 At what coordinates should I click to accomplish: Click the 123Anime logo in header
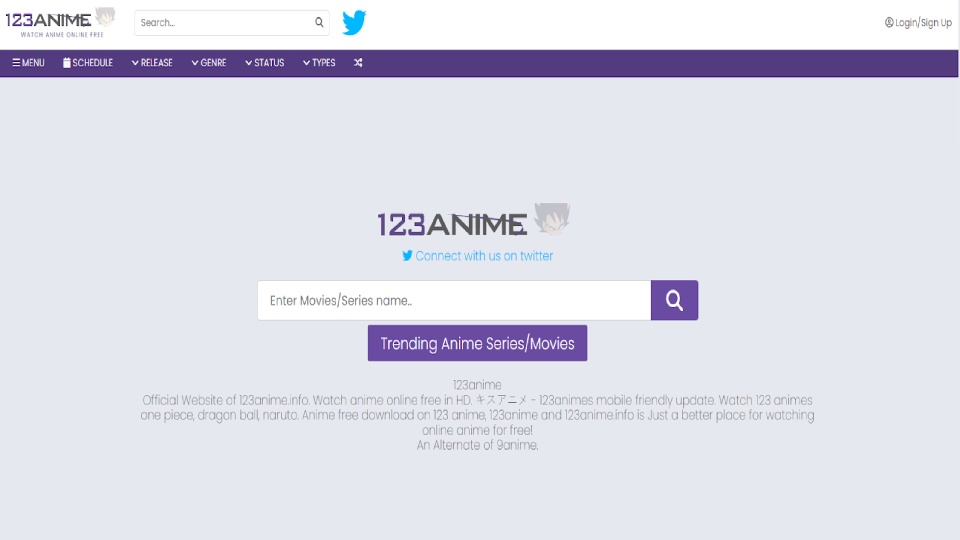(x=60, y=23)
